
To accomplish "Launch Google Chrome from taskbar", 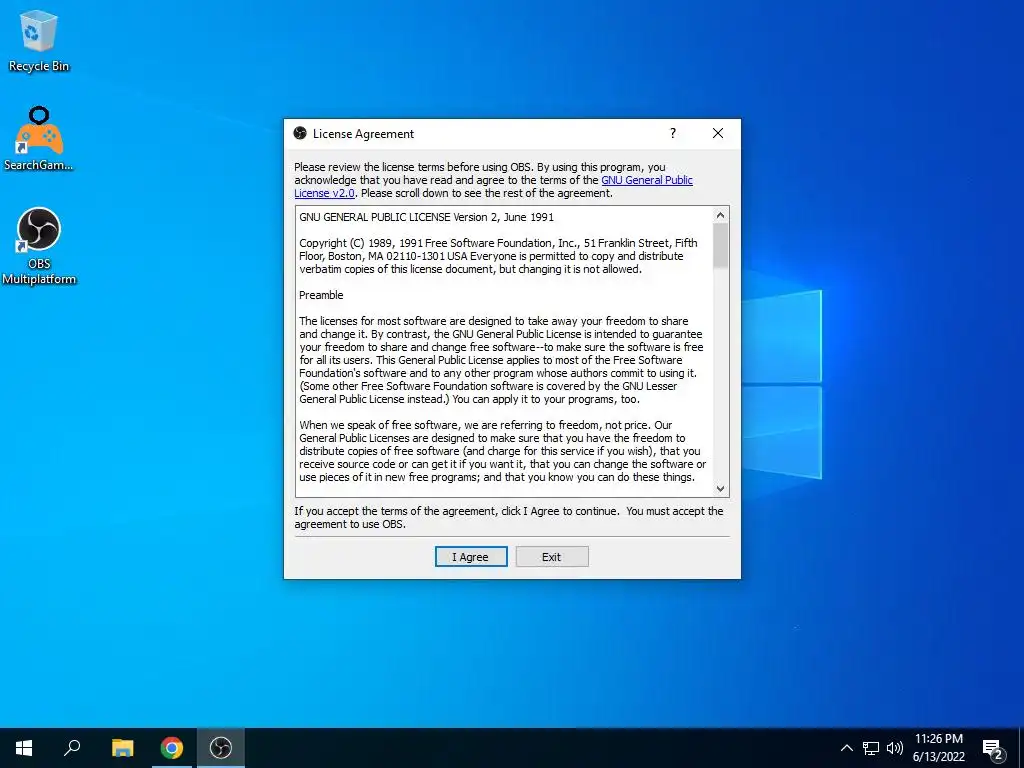I will point(172,748).
